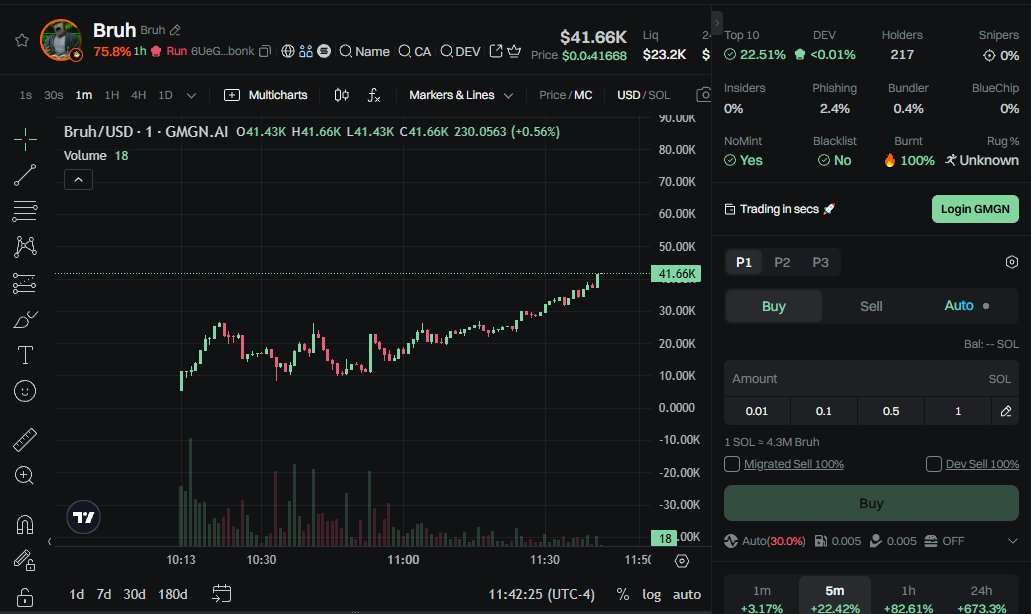Select the 1h stats period tab
Screen dimensions: 1031x614
click(908, 597)
